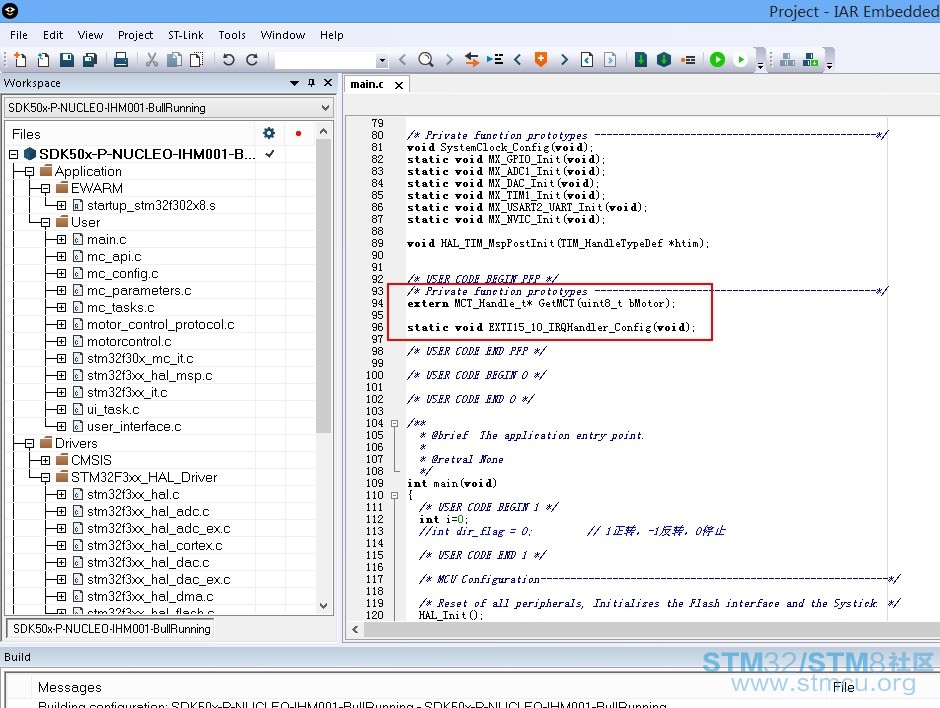
Task: Click the Open file toolbar icon
Action: 43,59
